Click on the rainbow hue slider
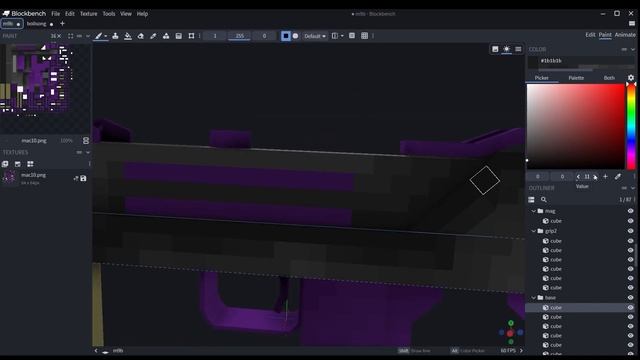The width and height of the screenshot is (640, 360). 631,127
